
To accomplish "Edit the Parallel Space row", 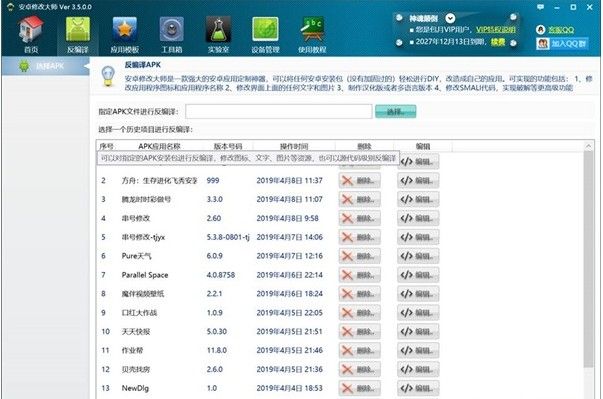I will pos(418,274).
